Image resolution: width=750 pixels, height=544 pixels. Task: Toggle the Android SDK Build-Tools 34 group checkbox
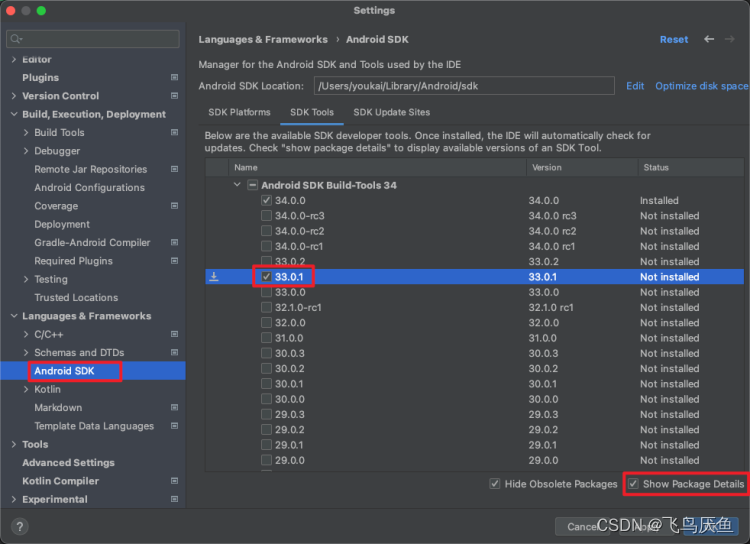[253, 185]
